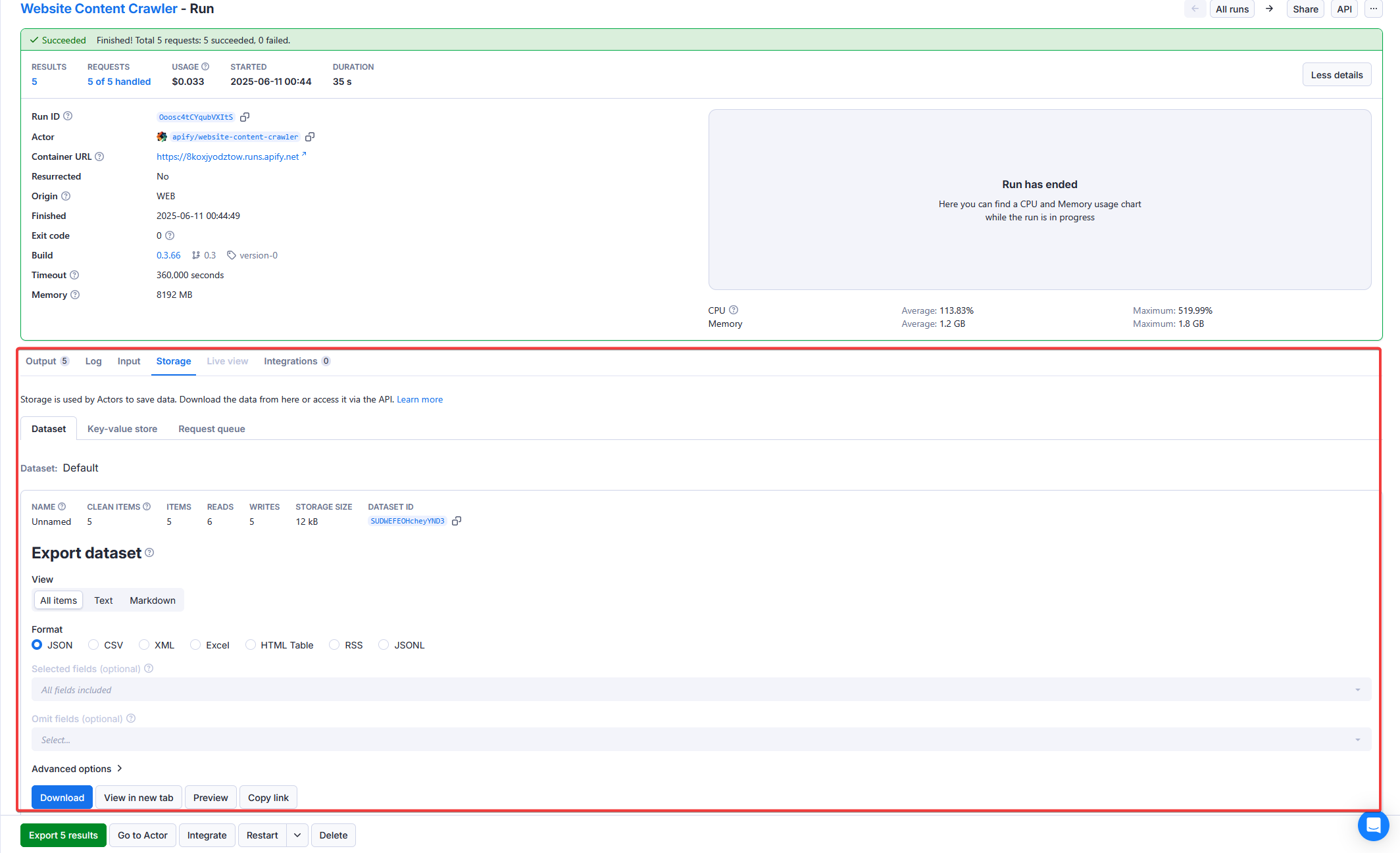Viewport: 1400px width, 853px height.
Task: Copy the Run ID to clipboard
Action: point(245,117)
